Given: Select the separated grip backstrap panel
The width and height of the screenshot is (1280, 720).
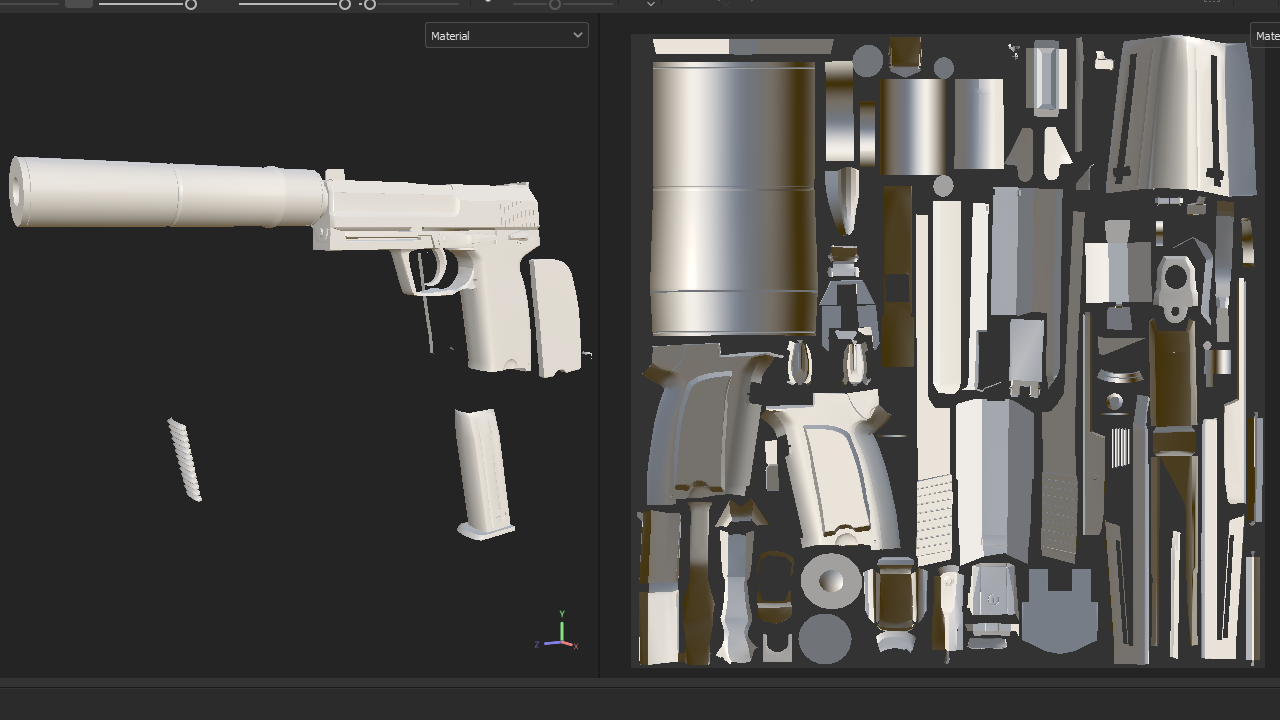Looking at the screenshot, I should pos(555,315).
